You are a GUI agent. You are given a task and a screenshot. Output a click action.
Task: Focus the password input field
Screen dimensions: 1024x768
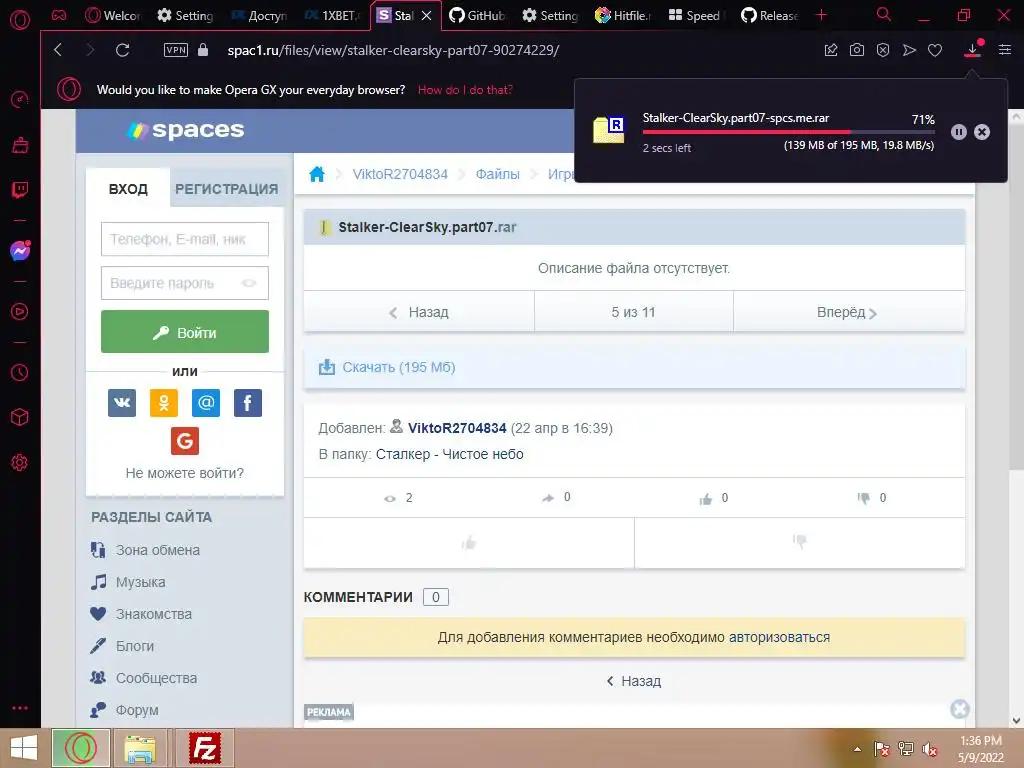[185, 283]
